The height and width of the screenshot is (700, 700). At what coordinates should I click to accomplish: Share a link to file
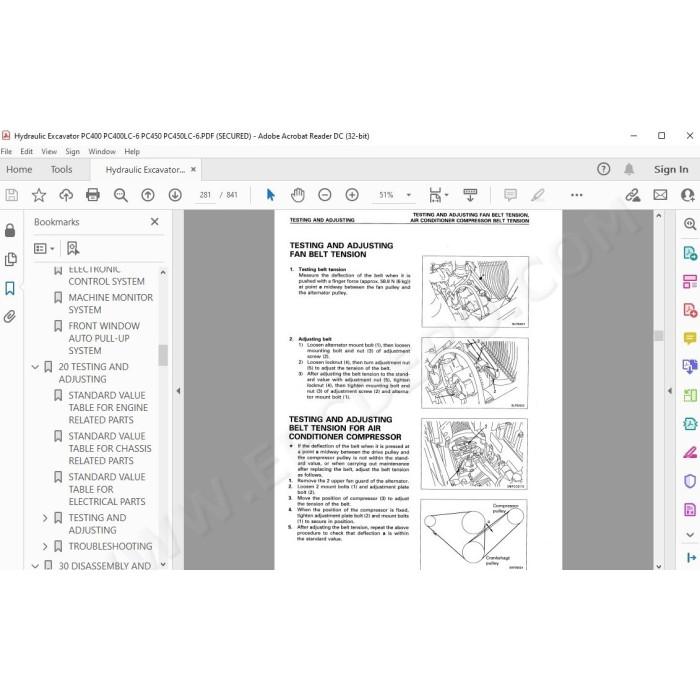[x=633, y=195]
